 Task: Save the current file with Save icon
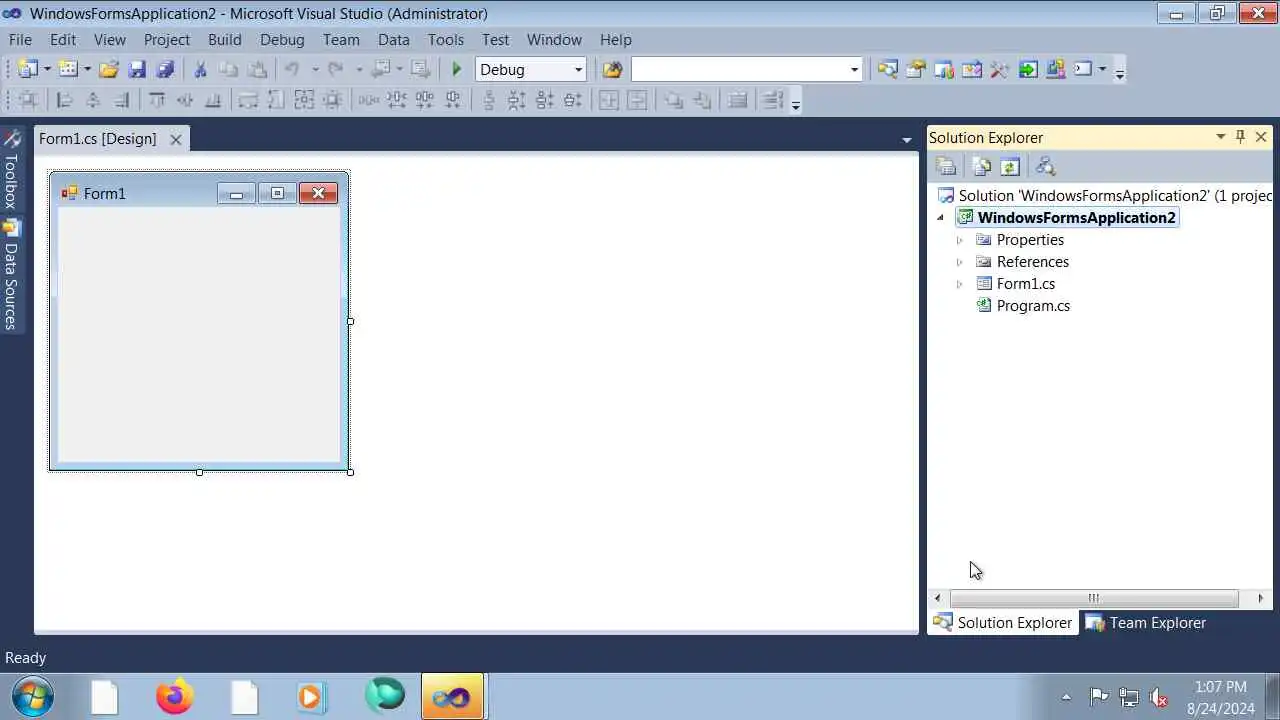coord(137,69)
